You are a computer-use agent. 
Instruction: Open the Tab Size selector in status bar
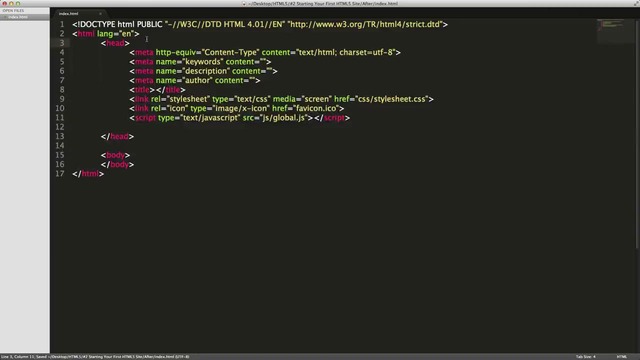click(x=585, y=357)
